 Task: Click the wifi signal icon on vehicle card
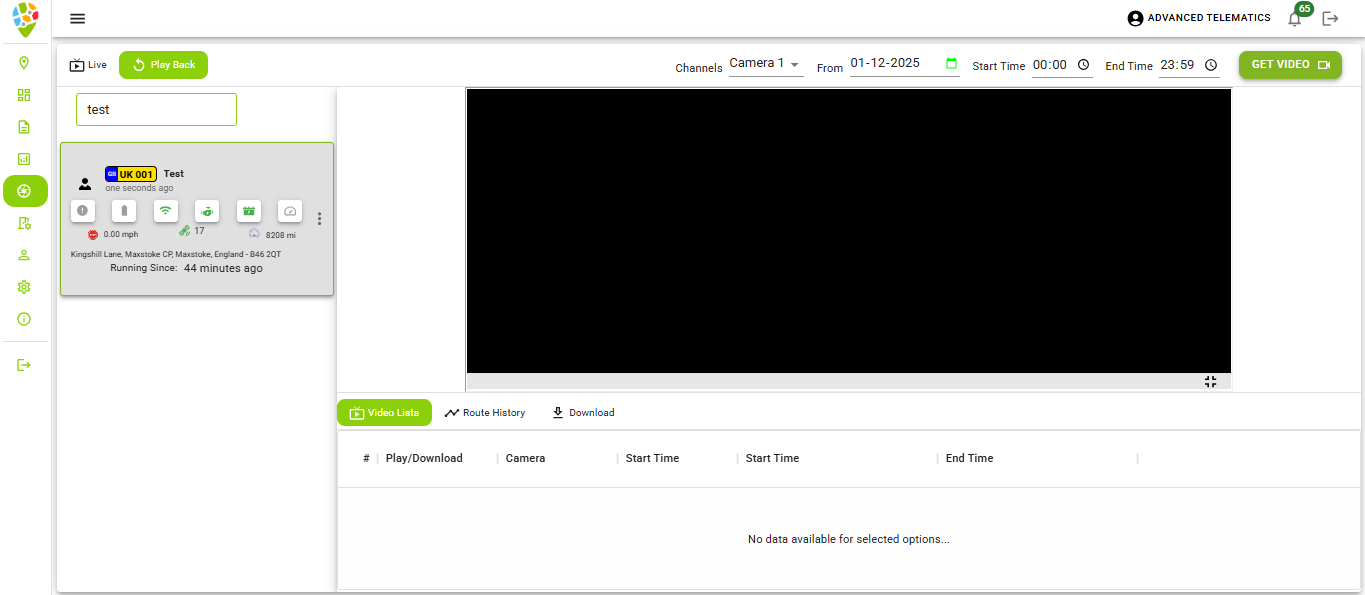165,211
